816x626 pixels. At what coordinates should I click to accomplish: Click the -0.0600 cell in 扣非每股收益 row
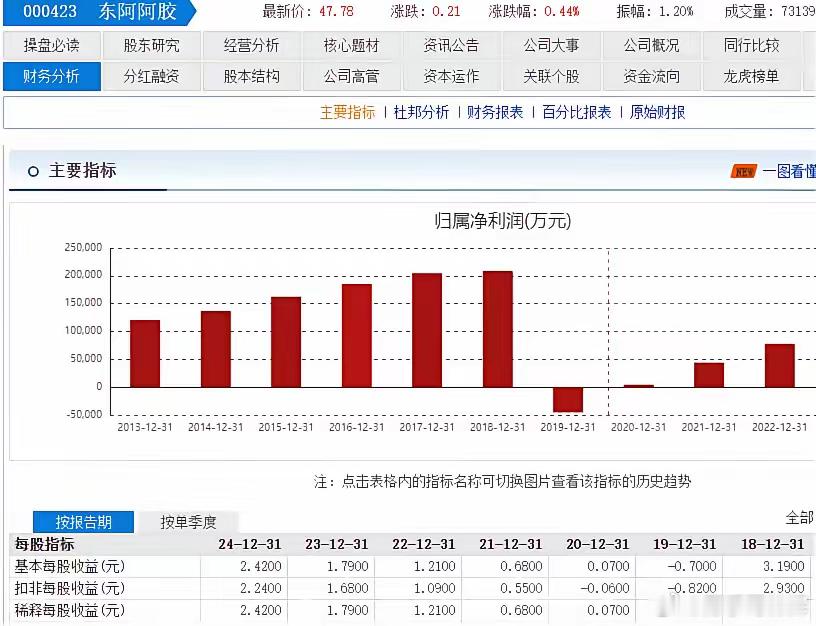click(x=605, y=588)
